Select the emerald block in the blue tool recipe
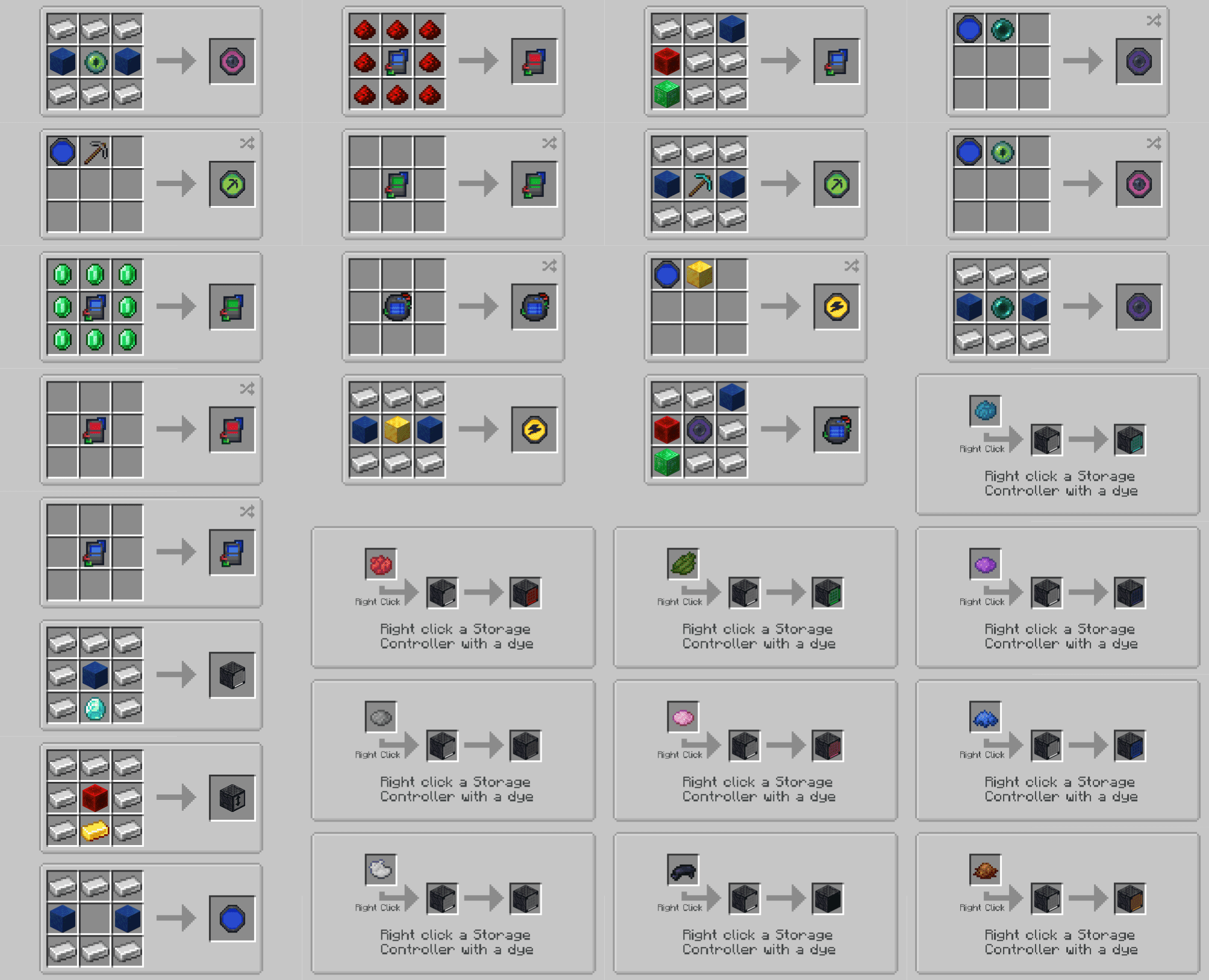The height and width of the screenshot is (980, 1209). coord(667,94)
